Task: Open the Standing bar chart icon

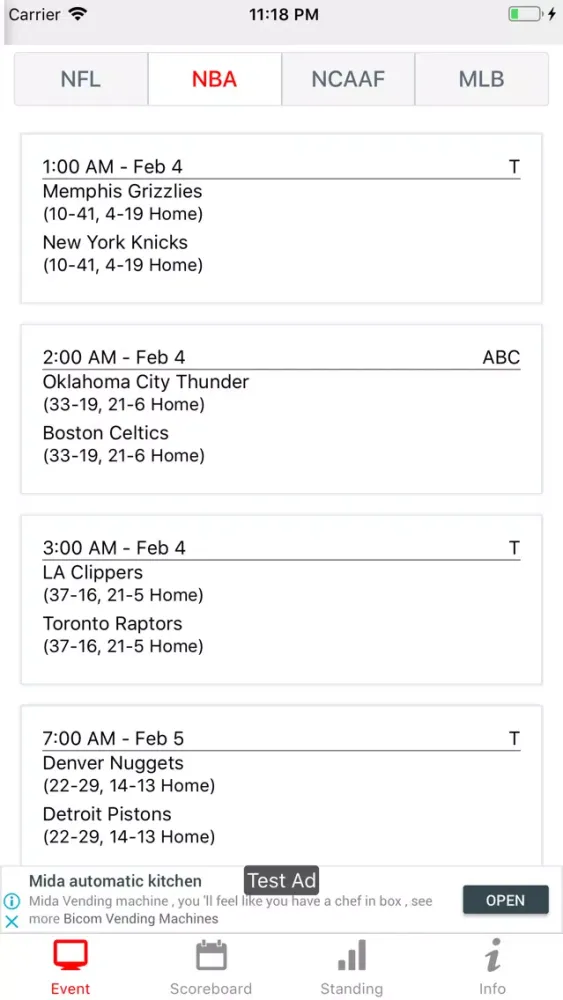Action: (x=351, y=955)
